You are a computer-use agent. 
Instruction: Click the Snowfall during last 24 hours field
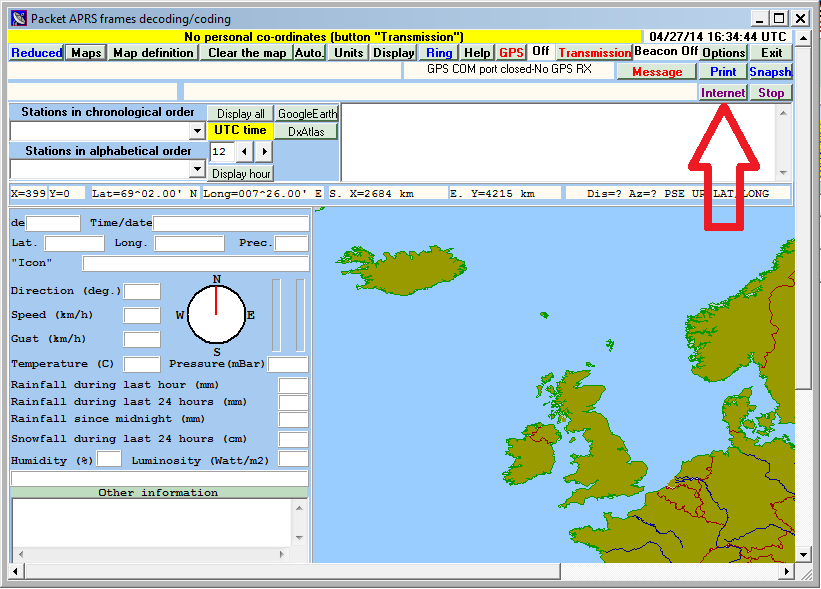(x=293, y=439)
